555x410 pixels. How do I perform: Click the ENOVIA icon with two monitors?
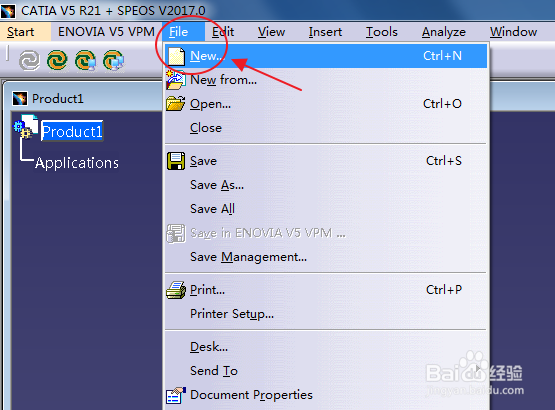(x=113, y=61)
